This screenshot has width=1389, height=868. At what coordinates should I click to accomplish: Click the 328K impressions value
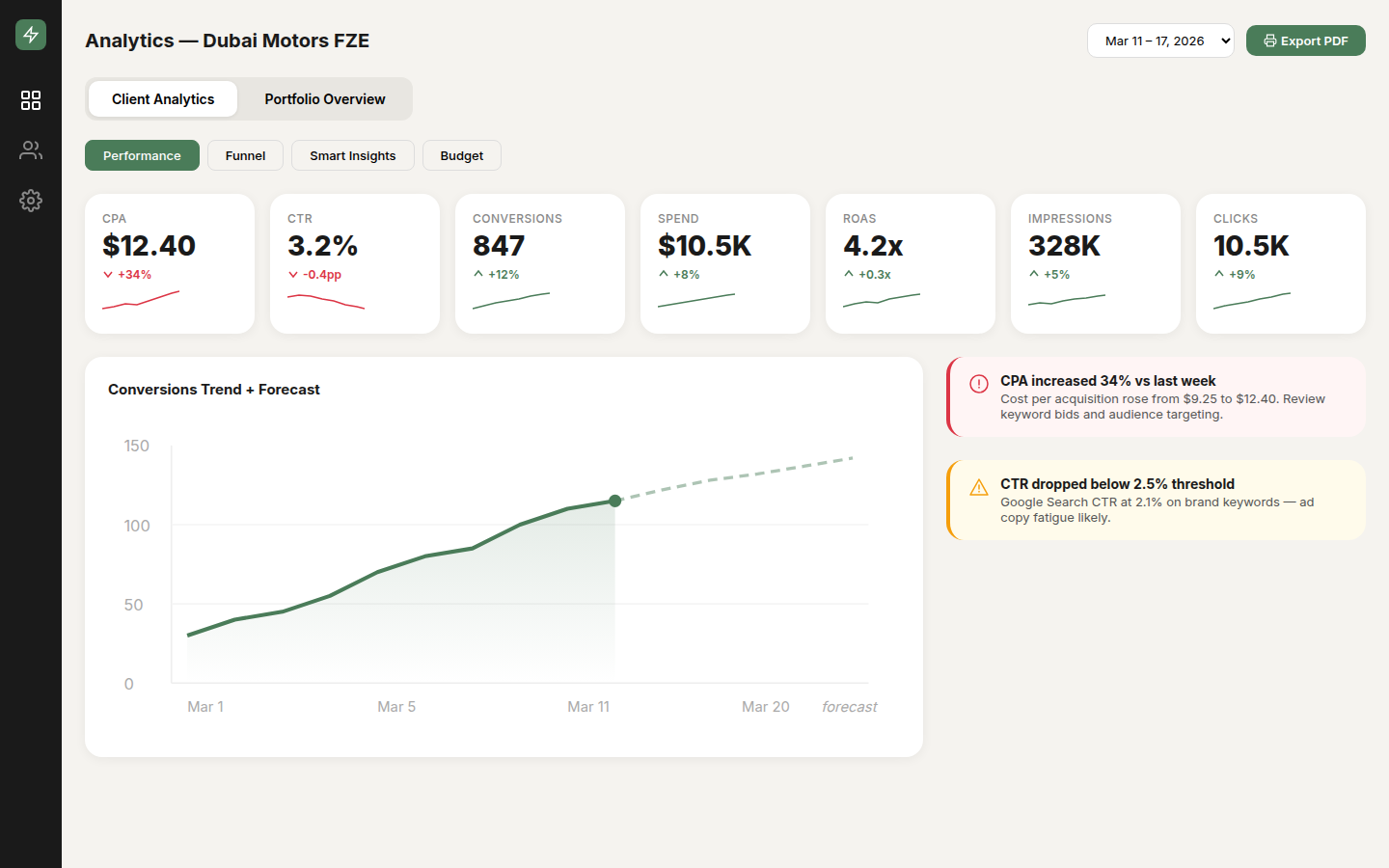coord(1064,246)
